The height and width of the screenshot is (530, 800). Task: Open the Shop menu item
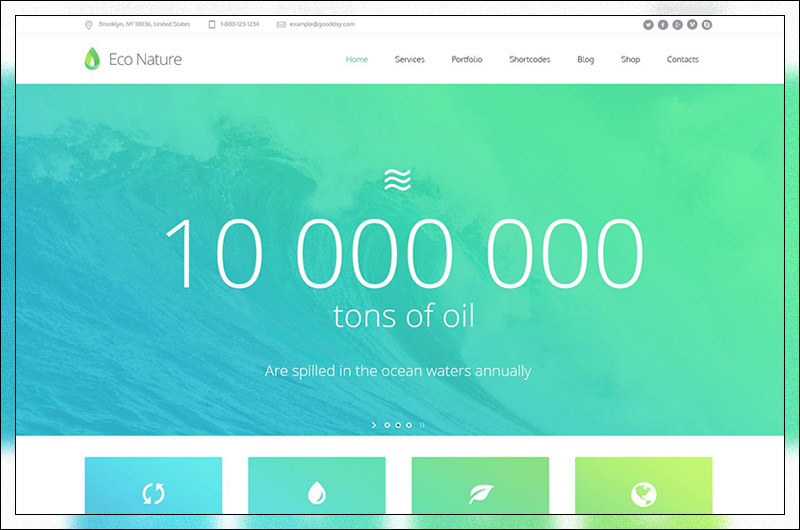coord(630,60)
